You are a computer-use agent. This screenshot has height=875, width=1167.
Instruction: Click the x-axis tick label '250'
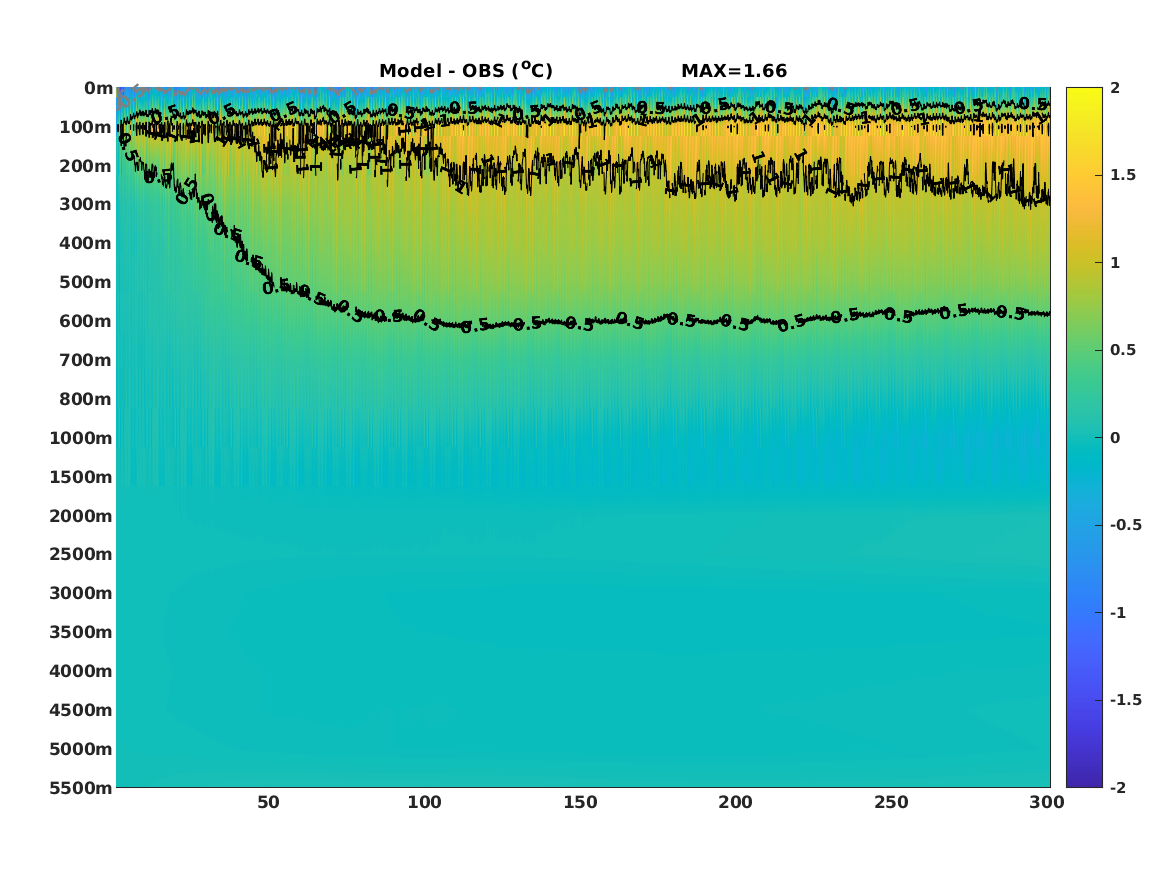tap(891, 802)
